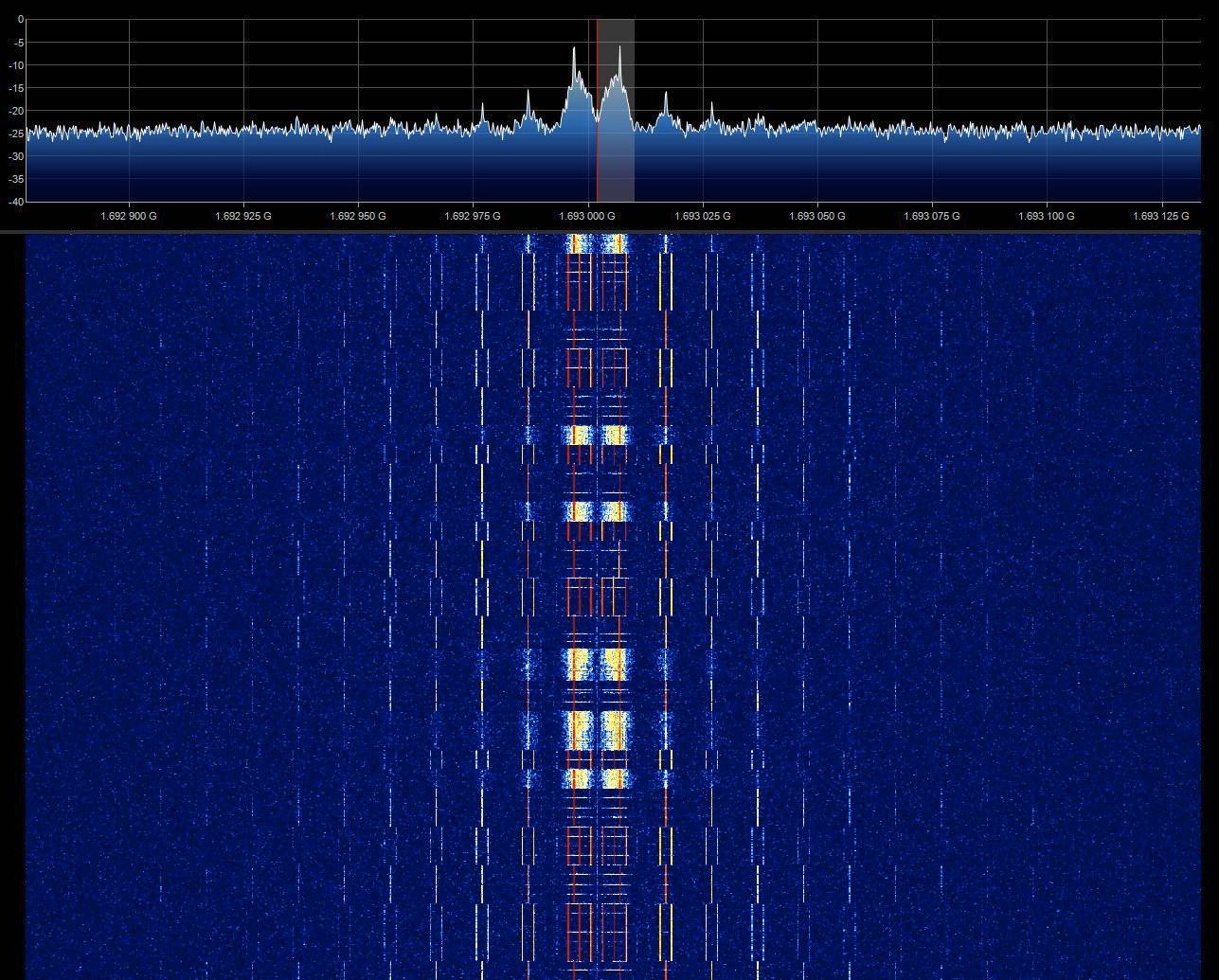The width and height of the screenshot is (1219, 980).
Task: Tune to the 1.693 025 G label
Action: (x=703, y=216)
